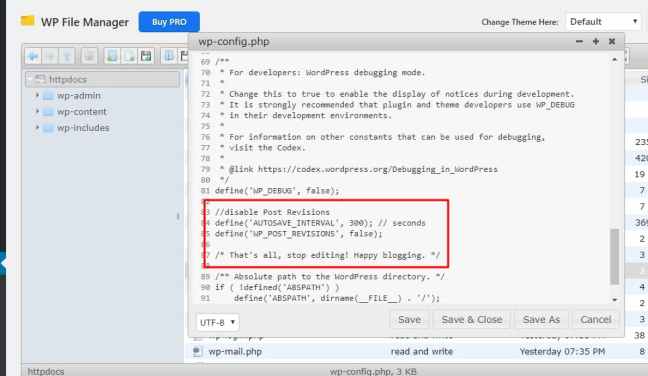This screenshot has width=648, height=376.
Task: Click the floppy disk save toolbar icon
Action: (x=146, y=56)
